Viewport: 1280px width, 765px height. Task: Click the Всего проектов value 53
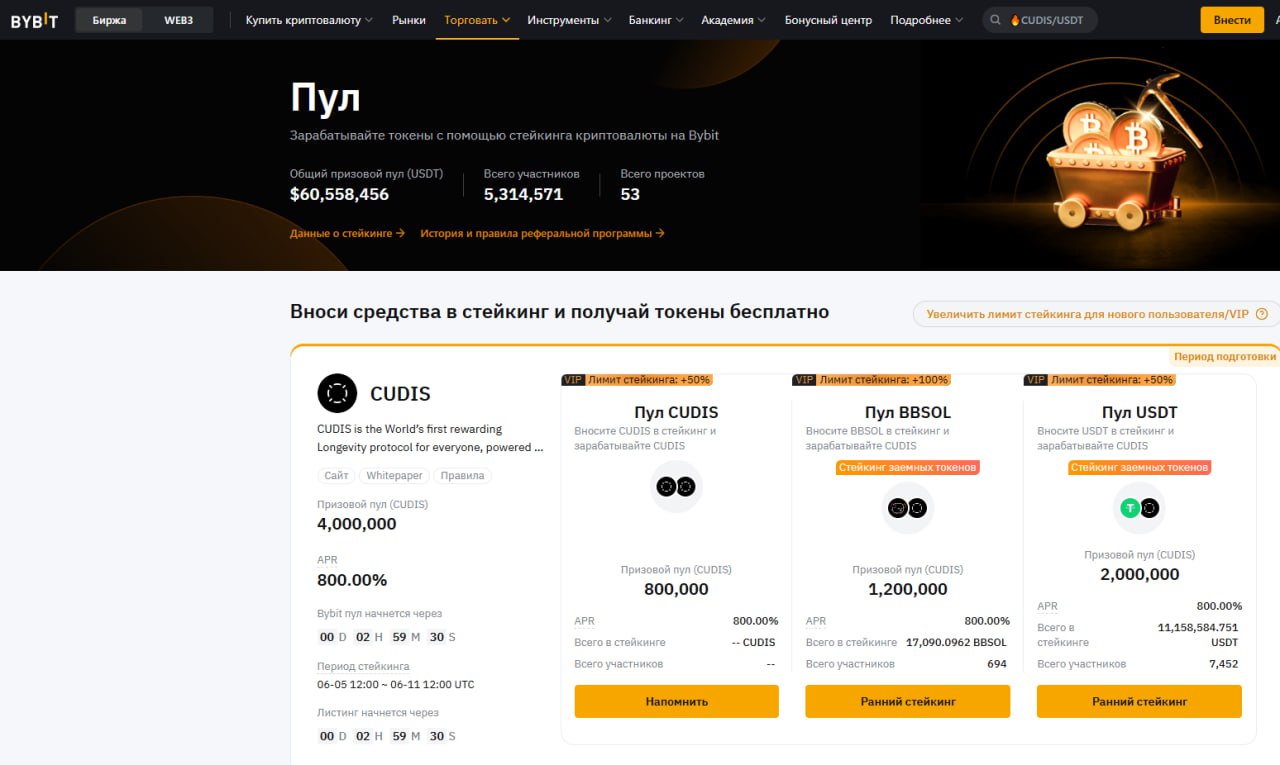click(630, 194)
